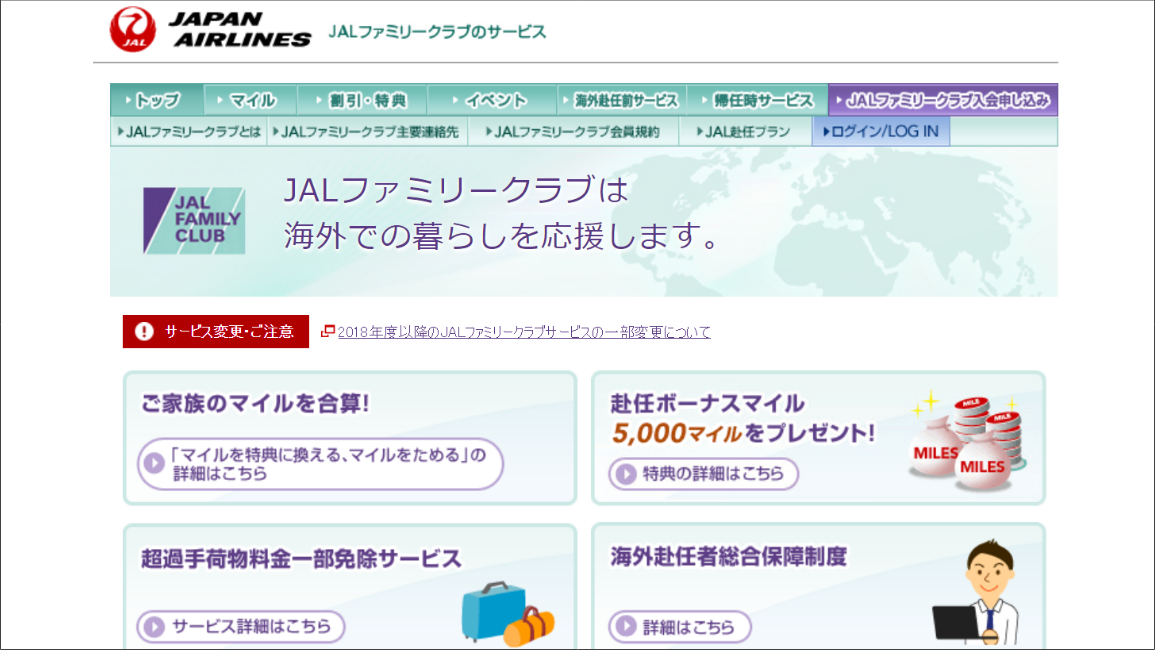Click the arrow icon beside サービス詳細はこちら

coord(154,626)
